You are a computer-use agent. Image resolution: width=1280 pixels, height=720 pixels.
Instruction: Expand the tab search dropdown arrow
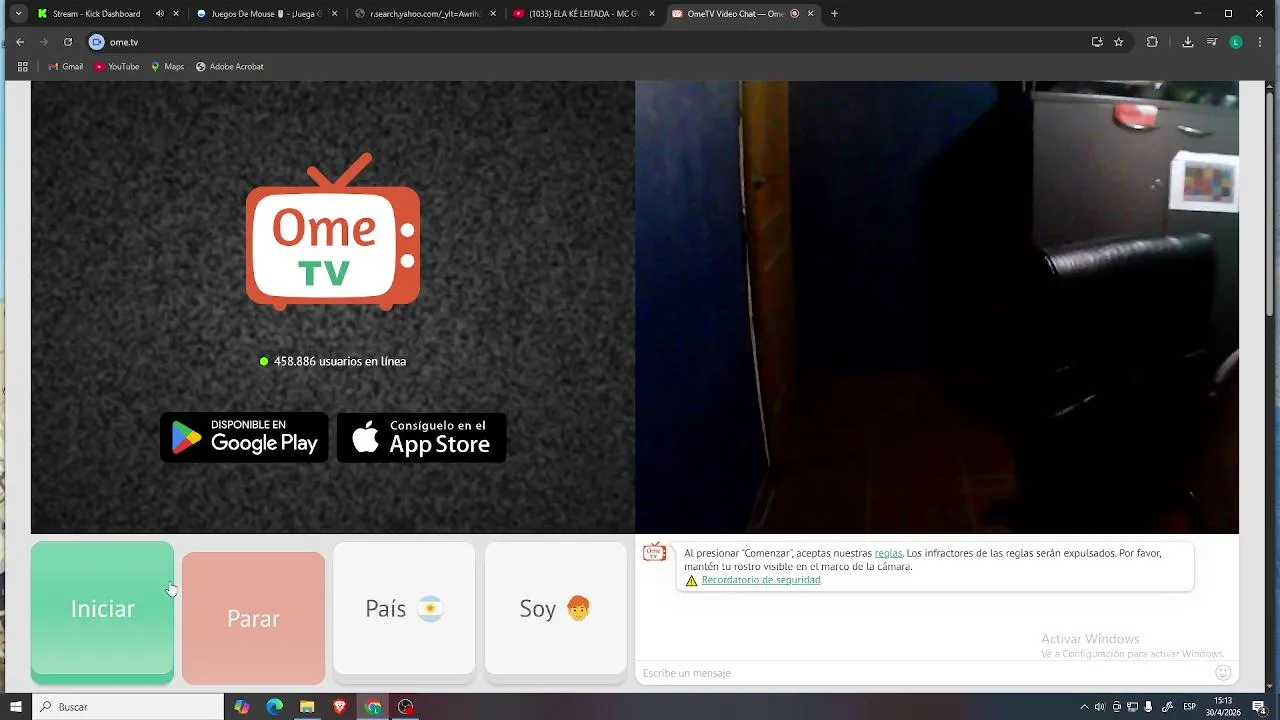click(18, 14)
